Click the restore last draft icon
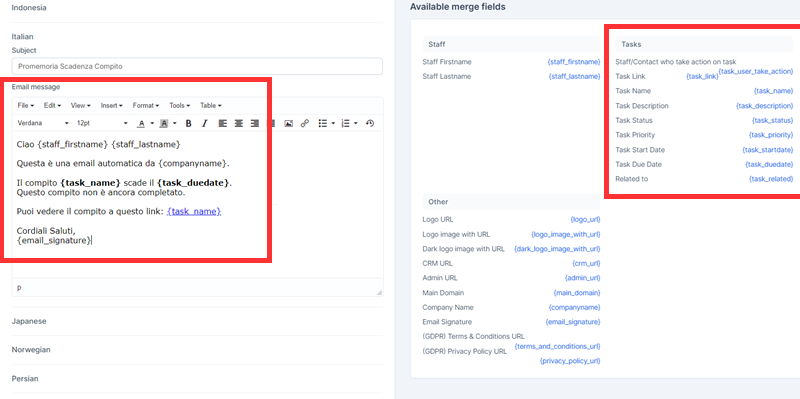Image resolution: width=800 pixels, height=399 pixels. point(370,123)
